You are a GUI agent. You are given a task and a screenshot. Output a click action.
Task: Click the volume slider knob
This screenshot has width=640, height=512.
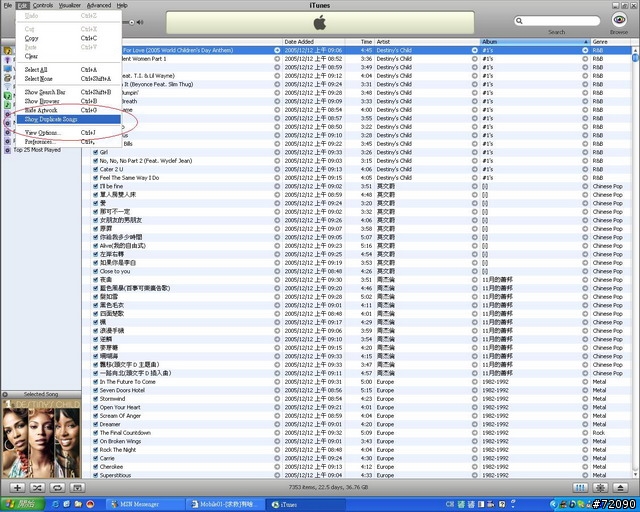click(131, 22)
